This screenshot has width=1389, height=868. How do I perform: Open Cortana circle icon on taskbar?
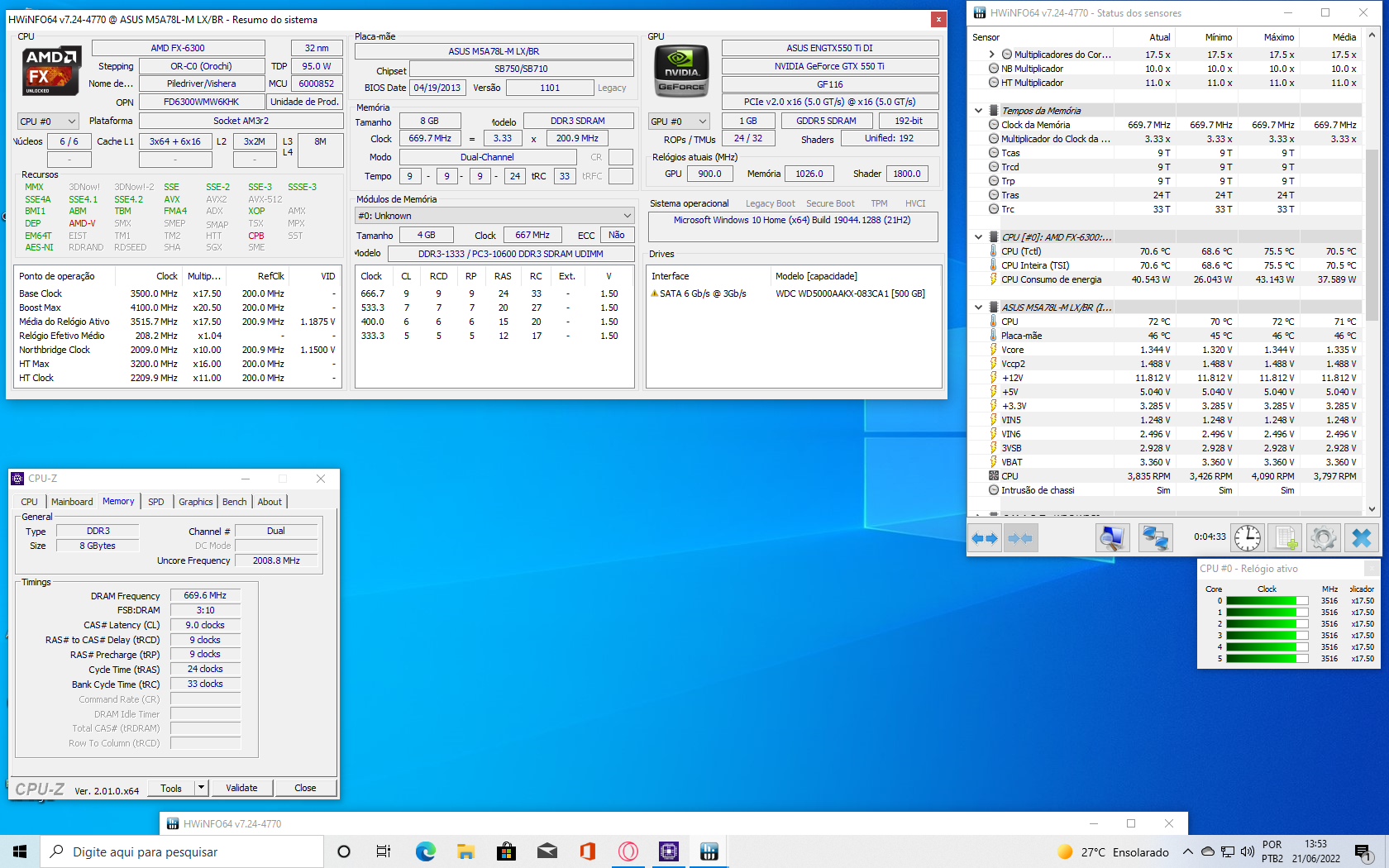[x=344, y=851]
